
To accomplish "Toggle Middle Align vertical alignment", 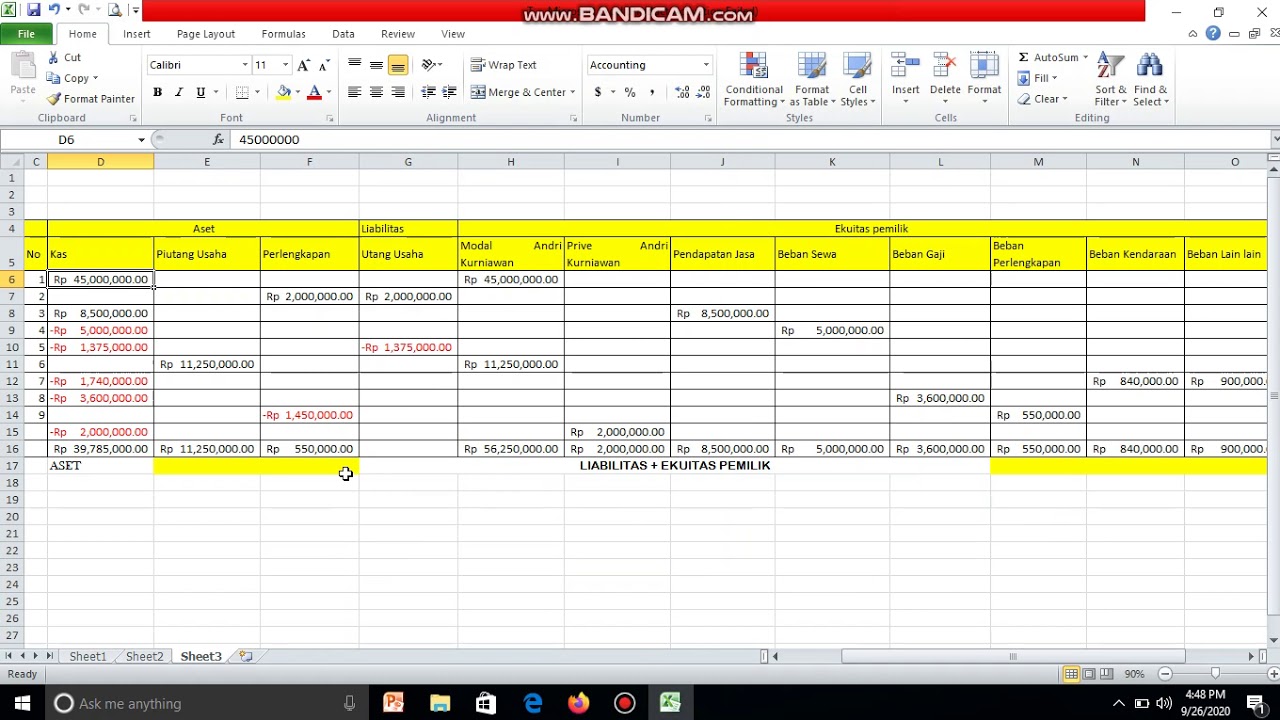I will point(376,65).
